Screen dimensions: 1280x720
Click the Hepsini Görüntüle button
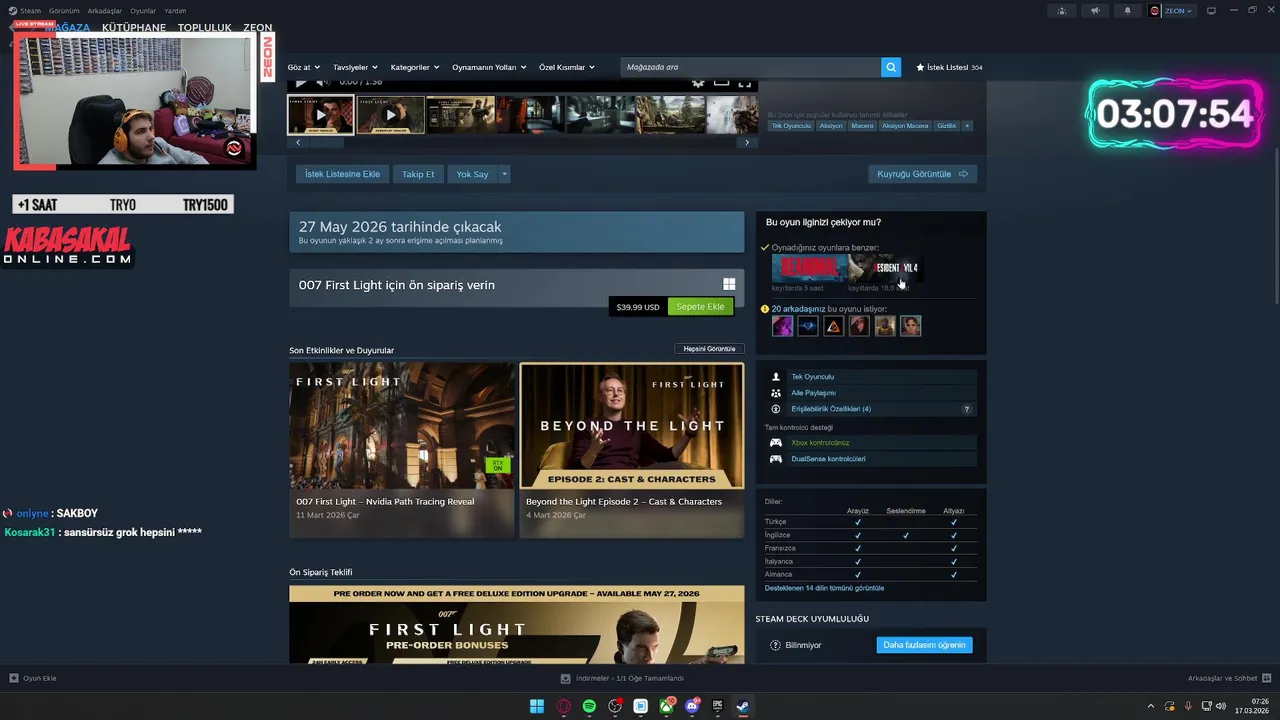(709, 349)
